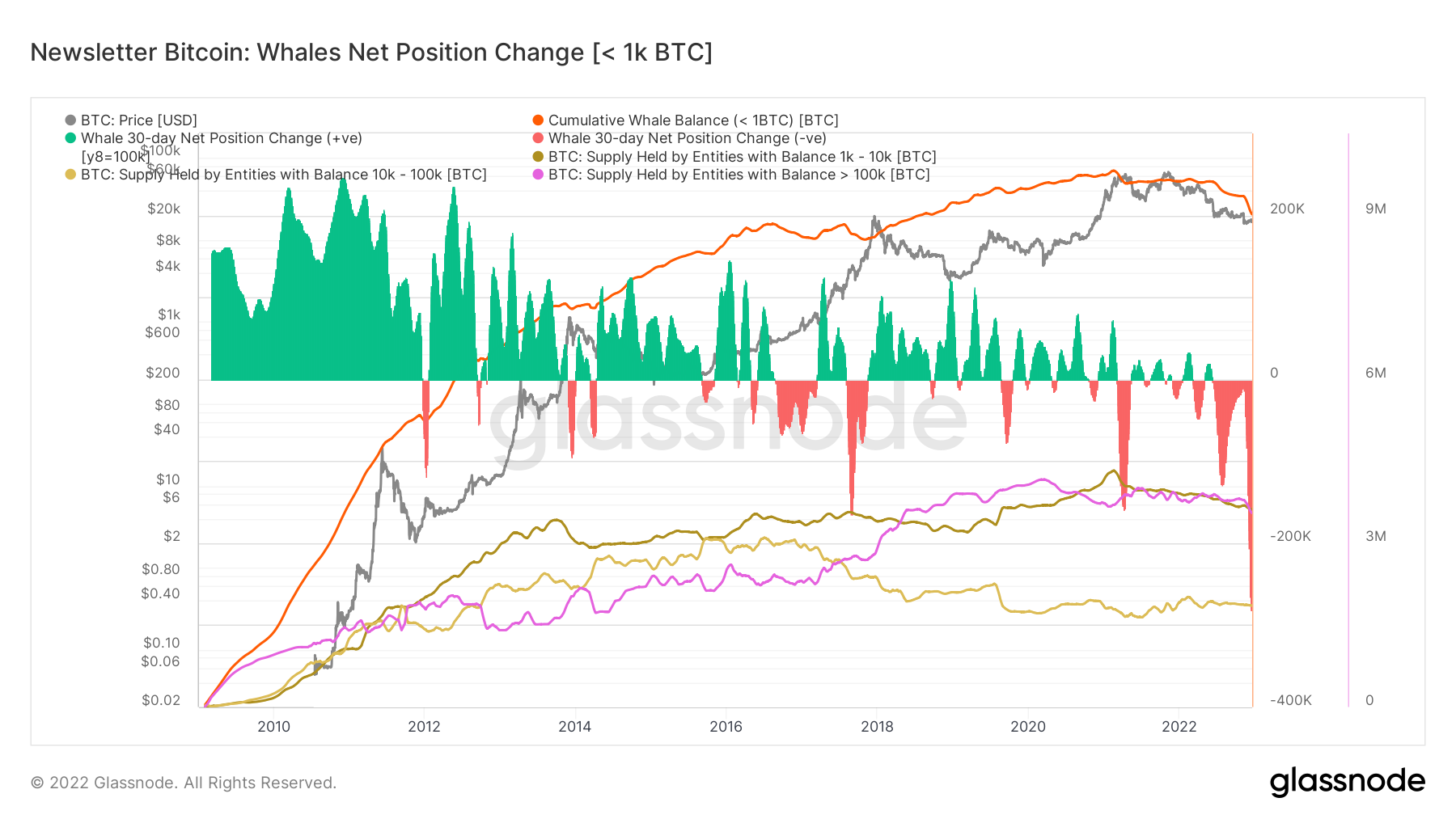1456x819 pixels.
Task: Select the 2022 x-axis tick label
Action: tap(1179, 726)
